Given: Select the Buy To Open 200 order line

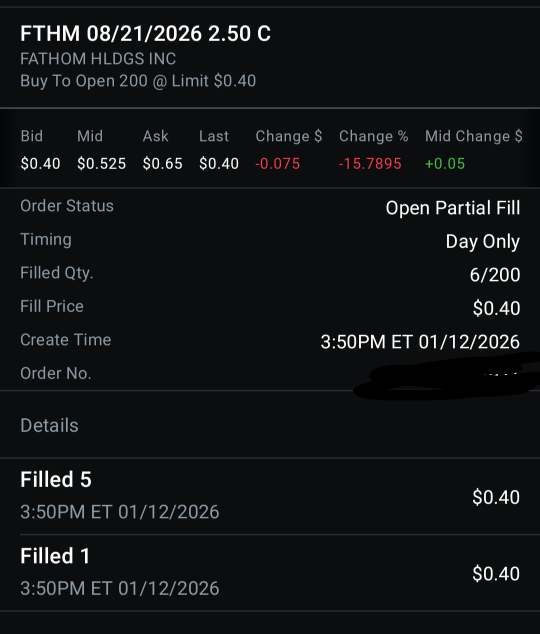Looking at the screenshot, I should [138, 81].
